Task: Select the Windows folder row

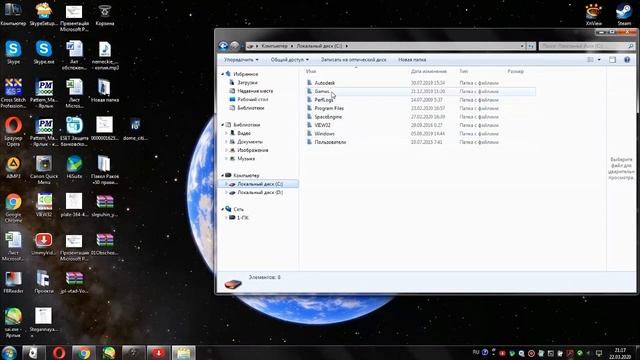Action: (420, 133)
